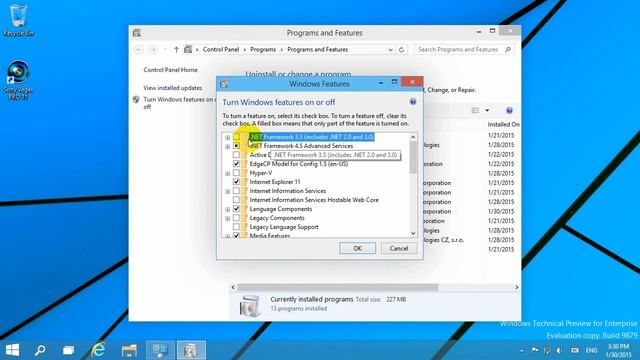This screenshot has height=360, width=640.
Task: Select the Windows Features taskbar button
Action: [191, 350]
